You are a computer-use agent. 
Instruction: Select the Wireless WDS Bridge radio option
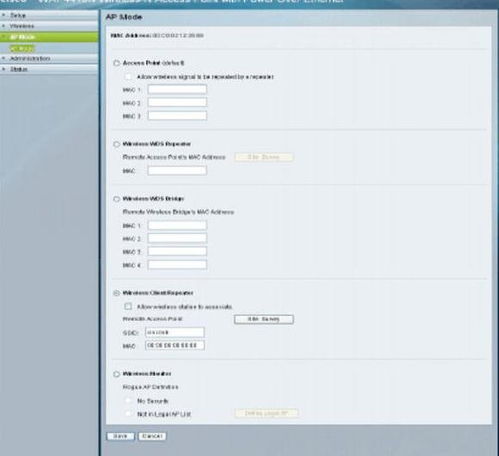[116, 199]
